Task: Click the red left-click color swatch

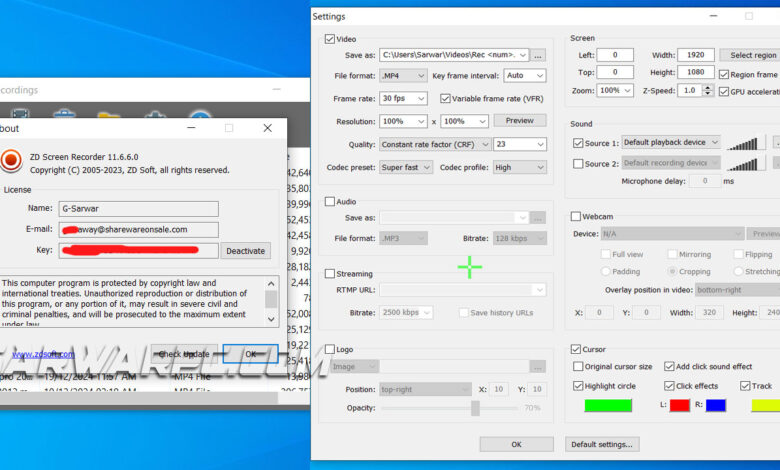Action: [x=680, y=405]
